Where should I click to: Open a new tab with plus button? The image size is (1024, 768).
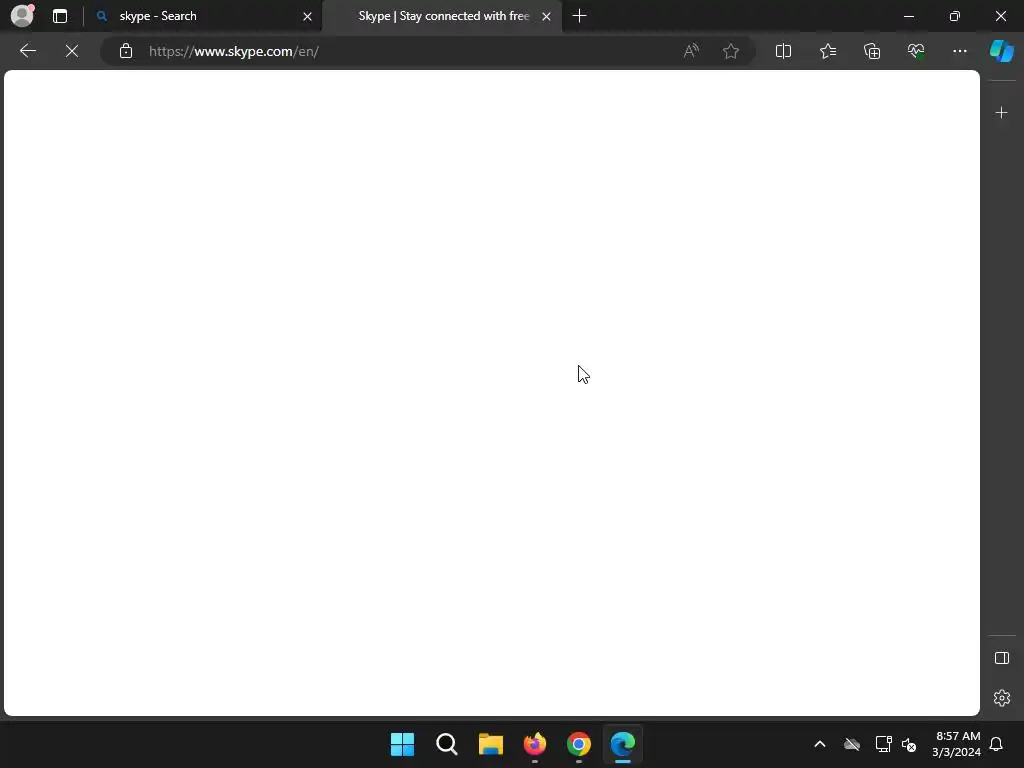click(x=579, y=16)
